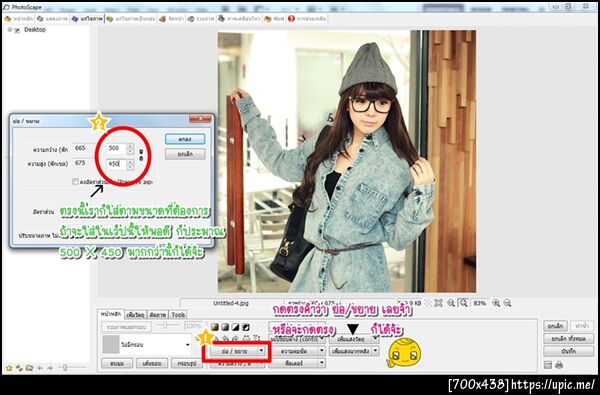Click the Margin button

(152, 363)
